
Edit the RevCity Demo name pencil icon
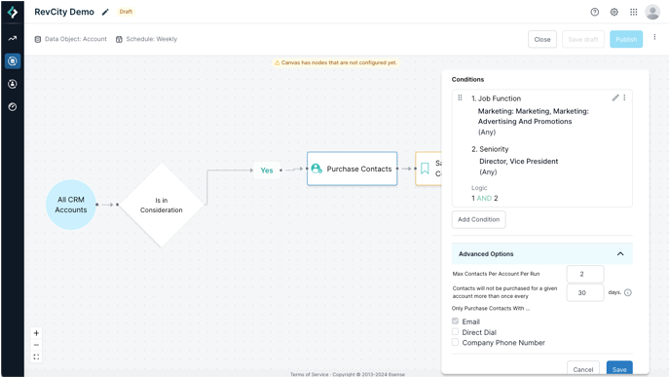(x=105, y=12)
